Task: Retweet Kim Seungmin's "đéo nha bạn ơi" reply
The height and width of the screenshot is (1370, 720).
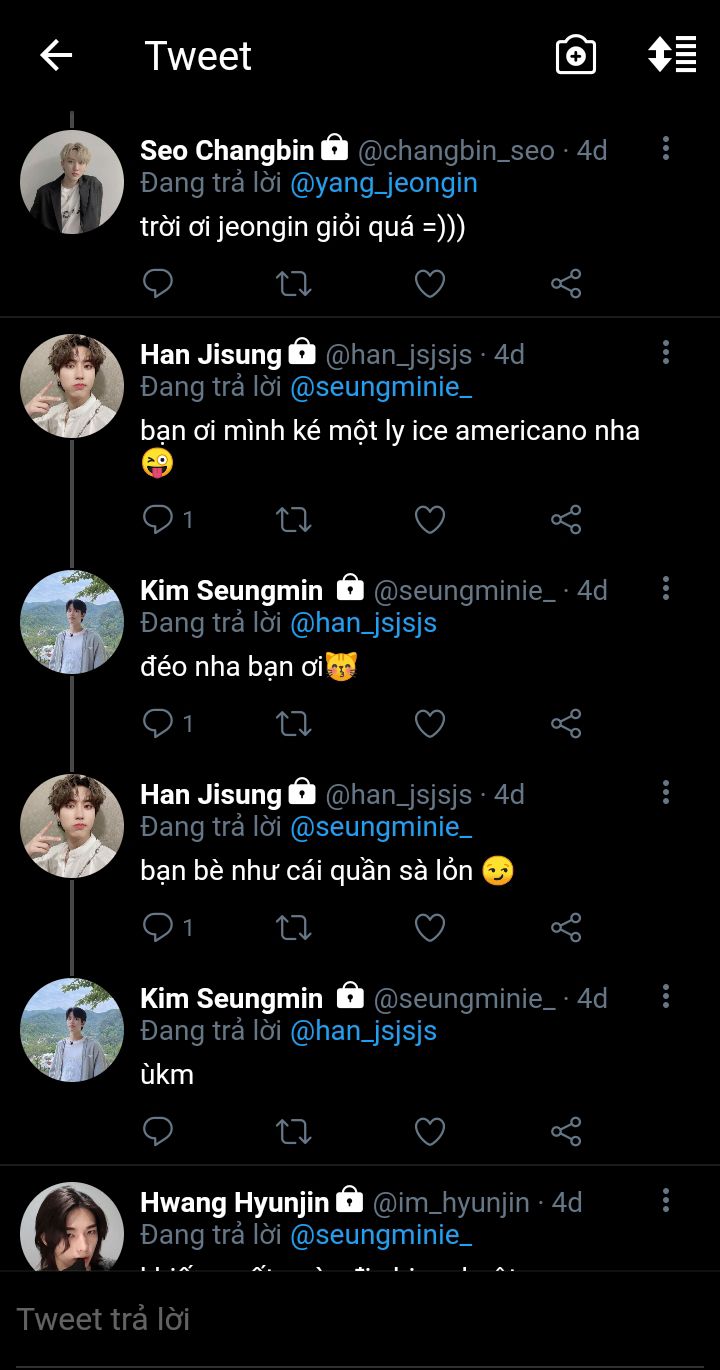Action: (x=293, y=723)
